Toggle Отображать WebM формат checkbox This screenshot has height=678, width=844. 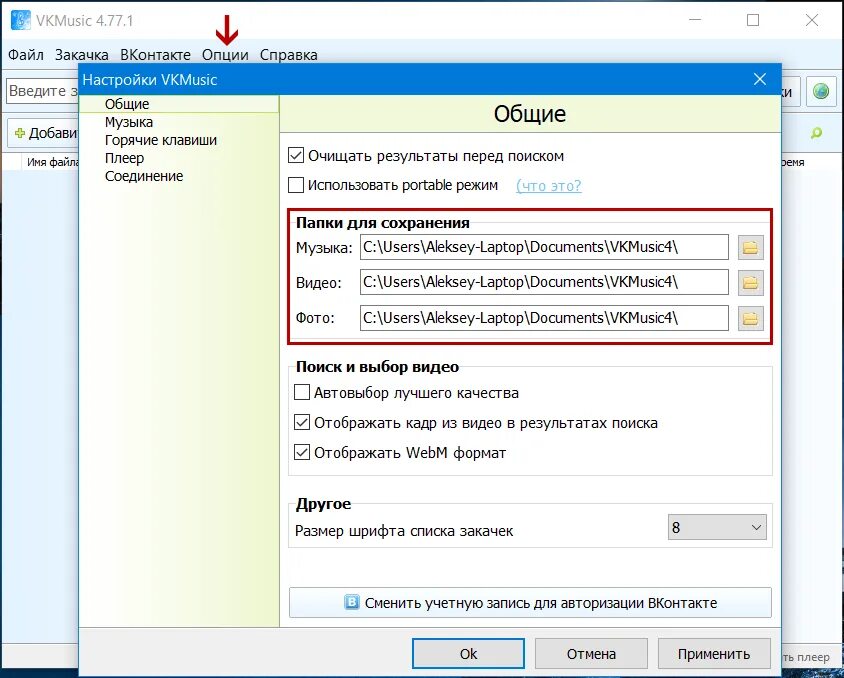302,453
